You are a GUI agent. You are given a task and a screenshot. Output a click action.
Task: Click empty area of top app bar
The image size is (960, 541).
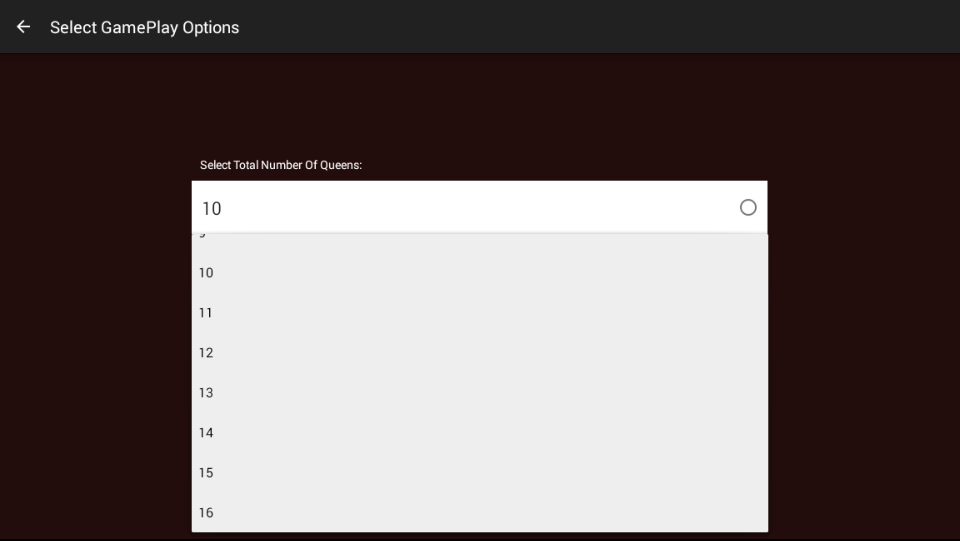tap(600, 27)
